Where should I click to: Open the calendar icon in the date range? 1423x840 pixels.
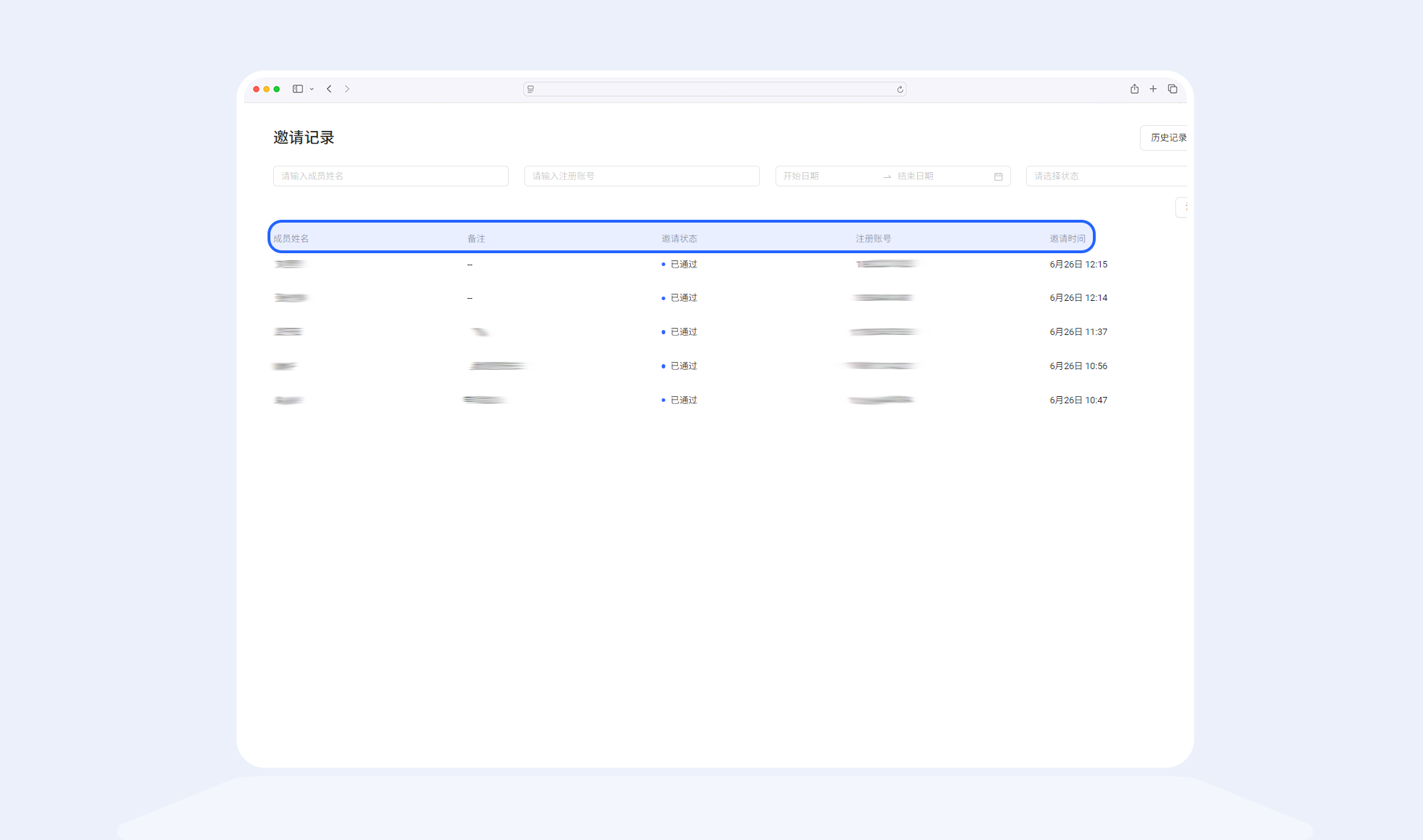(x=998, y=176)
